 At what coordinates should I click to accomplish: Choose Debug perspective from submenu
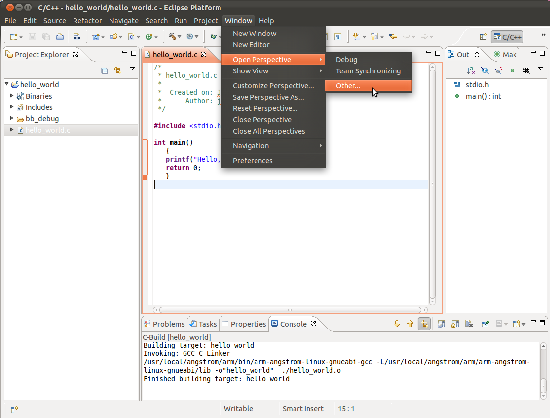point(346,60)
